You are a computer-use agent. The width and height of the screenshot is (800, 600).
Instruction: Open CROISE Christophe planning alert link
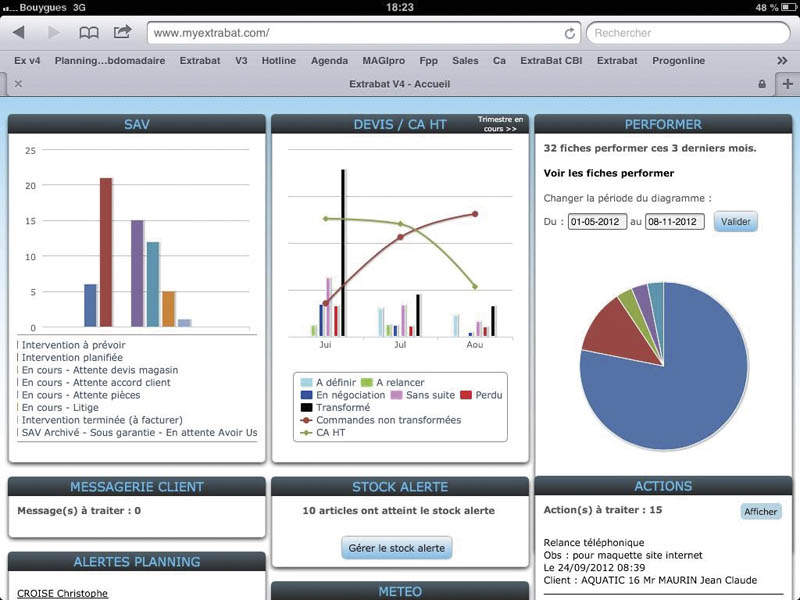pyautogui.click(x=62, y=593)
